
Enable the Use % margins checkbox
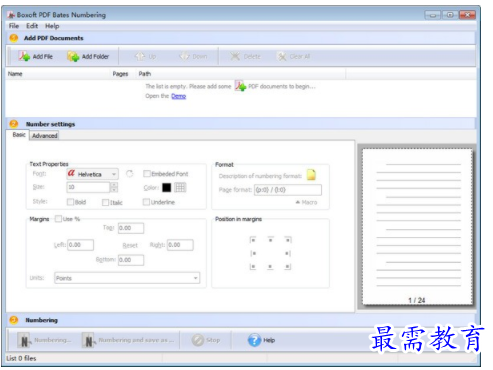[x=58, y=219]
